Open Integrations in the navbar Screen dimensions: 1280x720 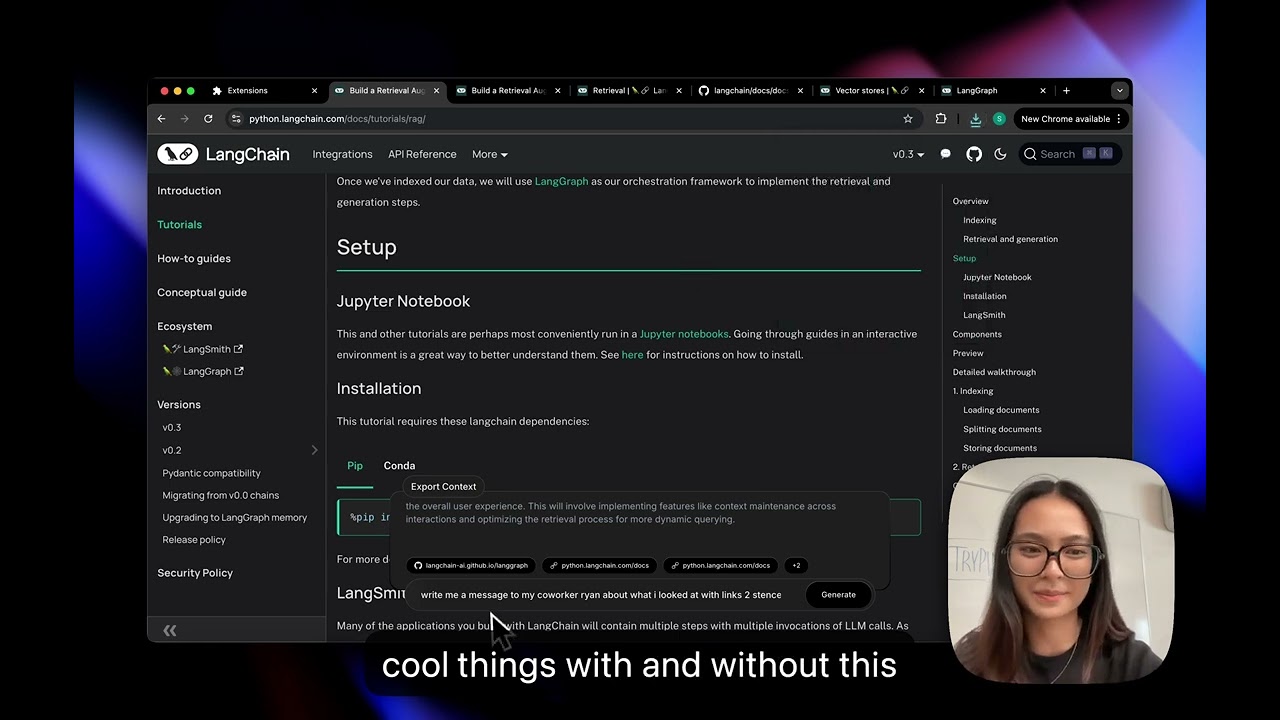click(x=342, y=154)
